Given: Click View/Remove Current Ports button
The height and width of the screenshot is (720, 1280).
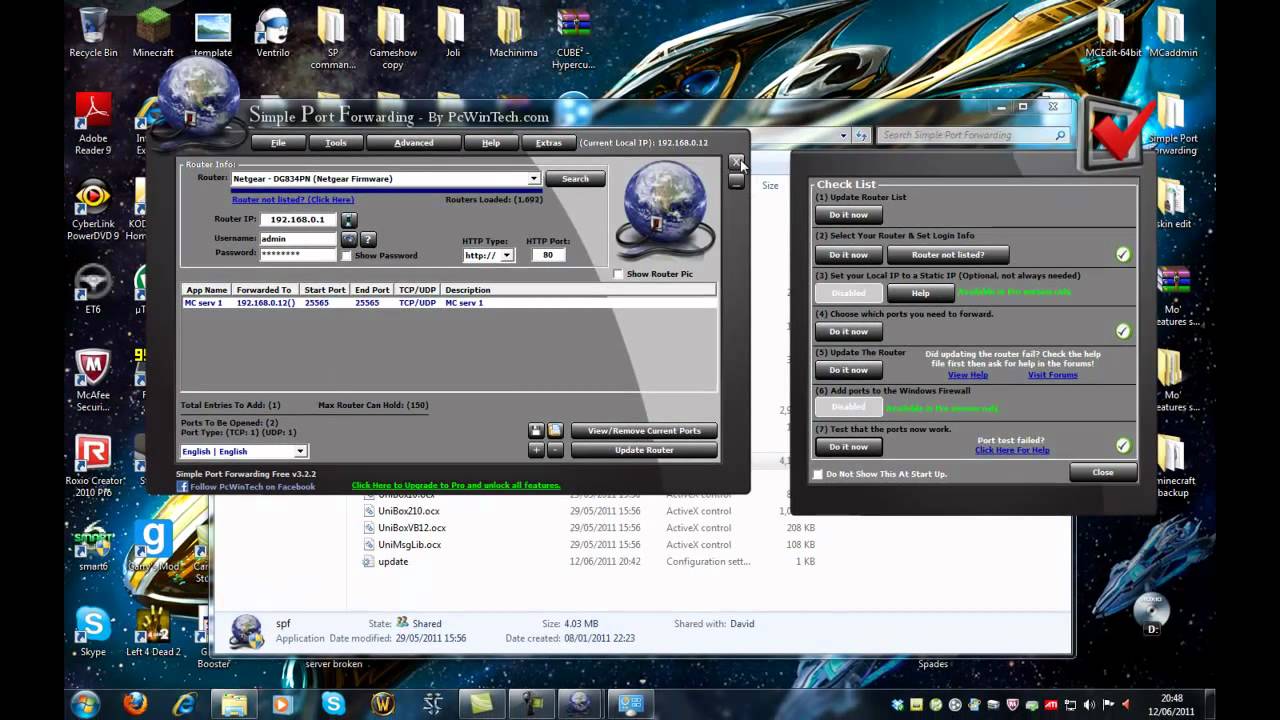Looking at the screenshot, I should tap(644, 431).
